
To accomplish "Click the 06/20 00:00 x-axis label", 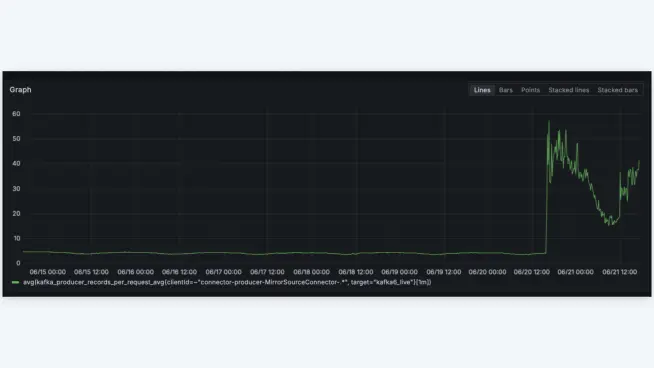I will click(488, 272).
